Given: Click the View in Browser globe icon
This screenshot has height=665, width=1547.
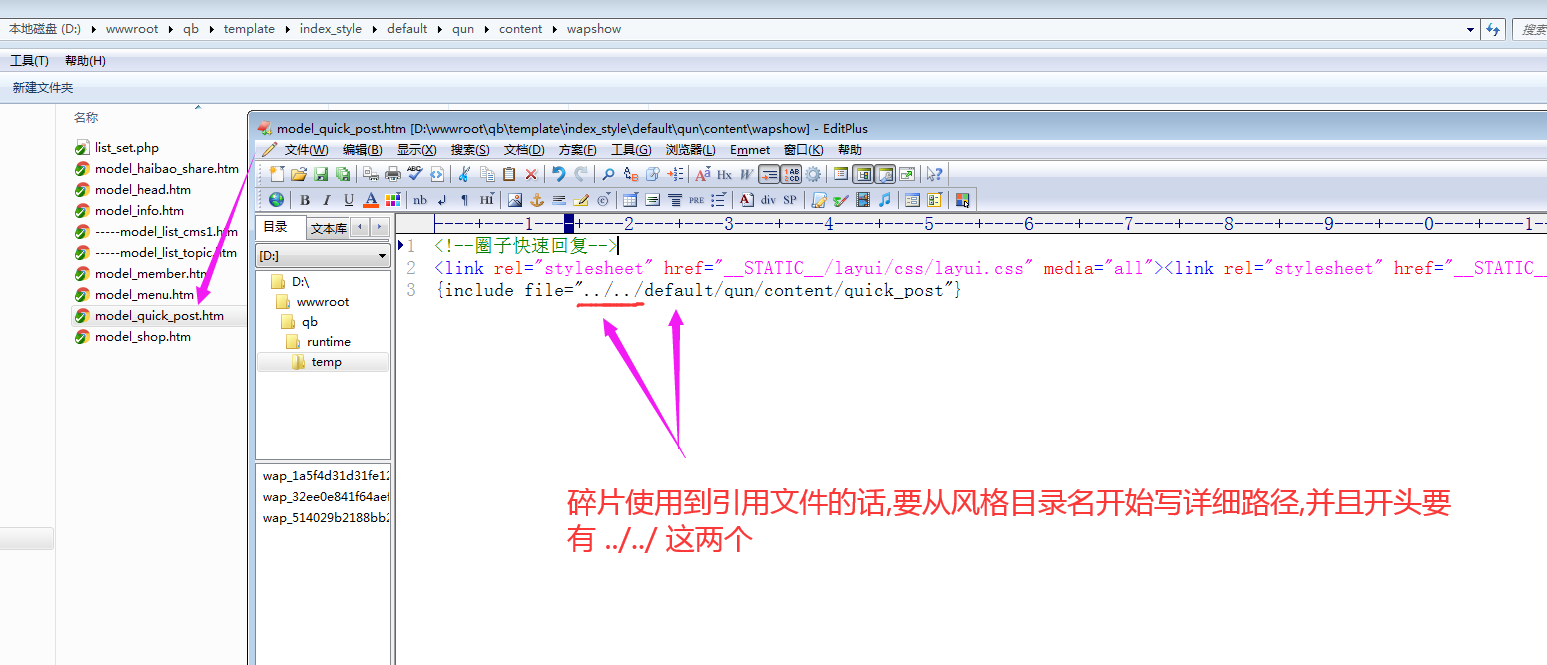Looking at the screenshot, I should tap(276, 200).
